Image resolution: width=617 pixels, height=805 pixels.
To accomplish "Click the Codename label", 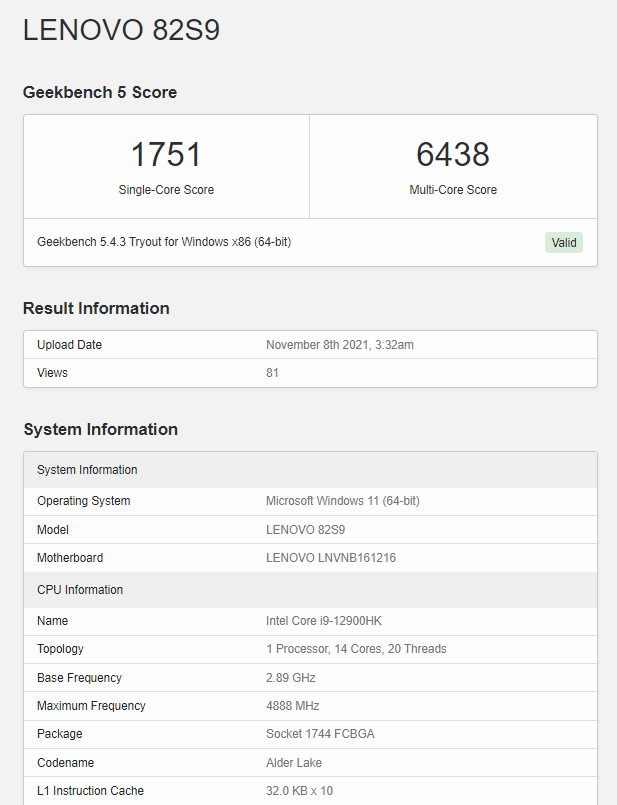I will [x=65, y=763].
